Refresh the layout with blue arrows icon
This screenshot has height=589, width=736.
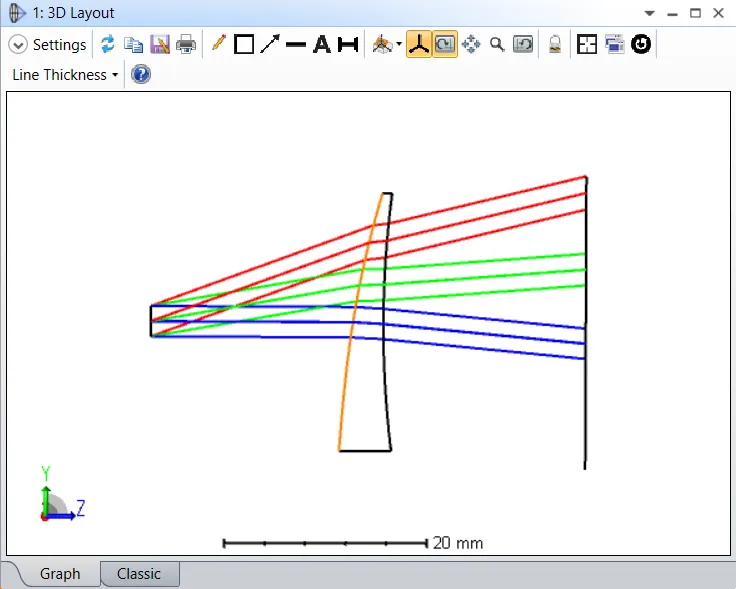click(107, 45)
